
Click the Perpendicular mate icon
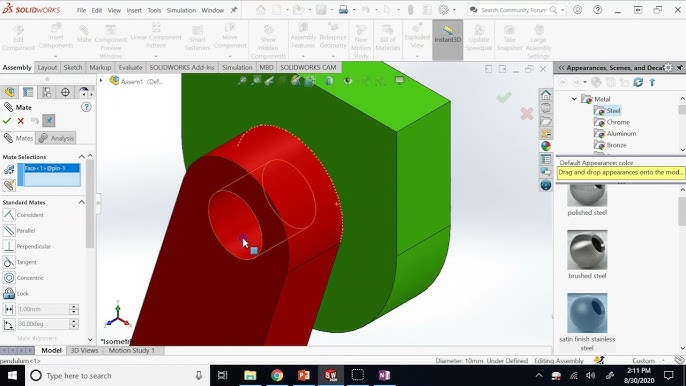coord(9,246)
